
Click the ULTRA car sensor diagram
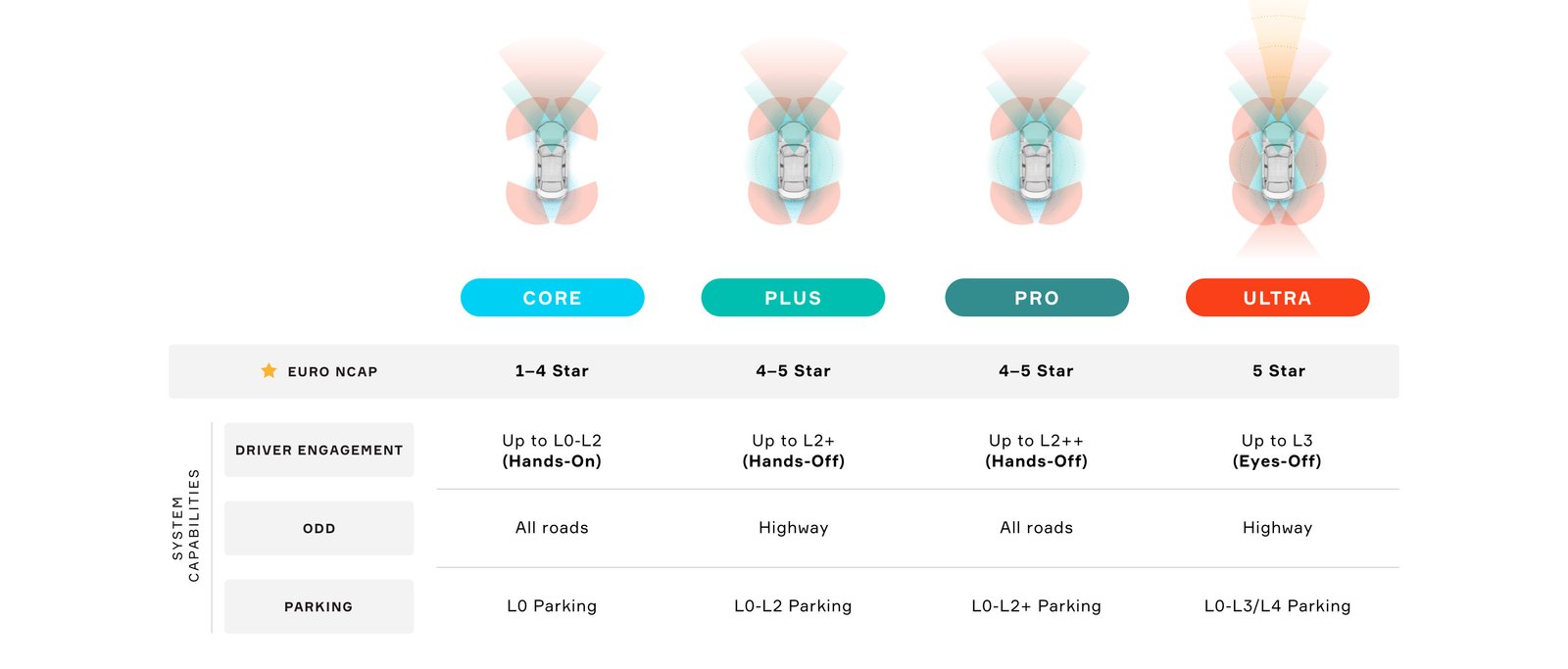(x=1278, y=129)
